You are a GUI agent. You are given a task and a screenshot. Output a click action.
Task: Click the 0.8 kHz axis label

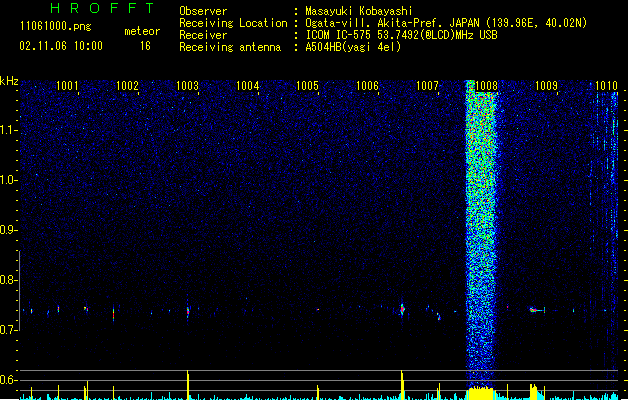pos(8,280)
